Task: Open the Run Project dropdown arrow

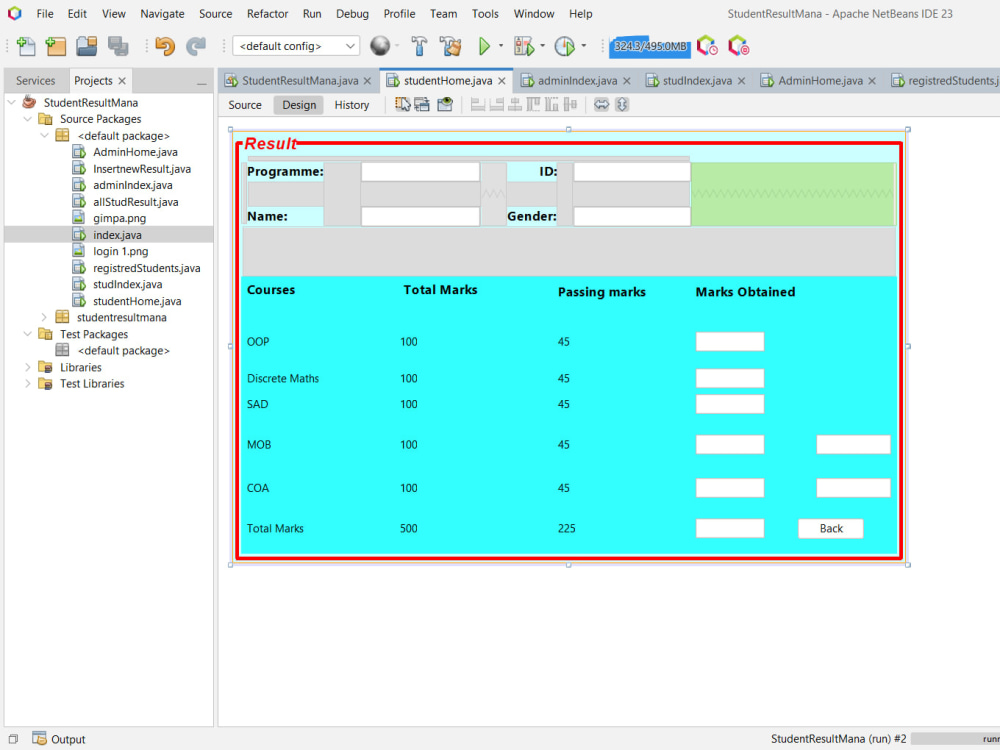Action: click(x=501, y=46)
